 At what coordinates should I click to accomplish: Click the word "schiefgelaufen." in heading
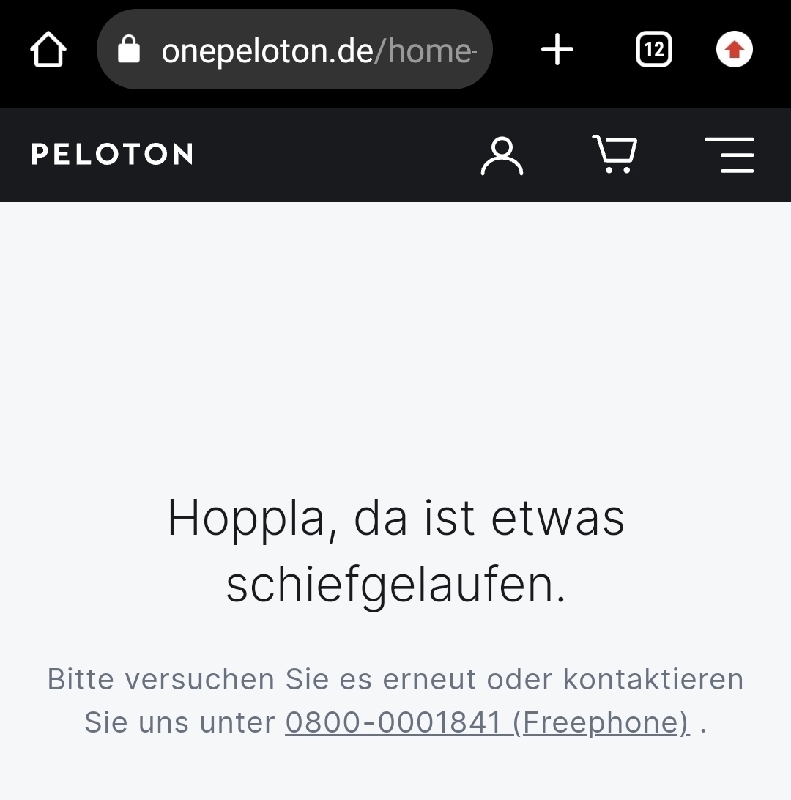tap(396, 585)
